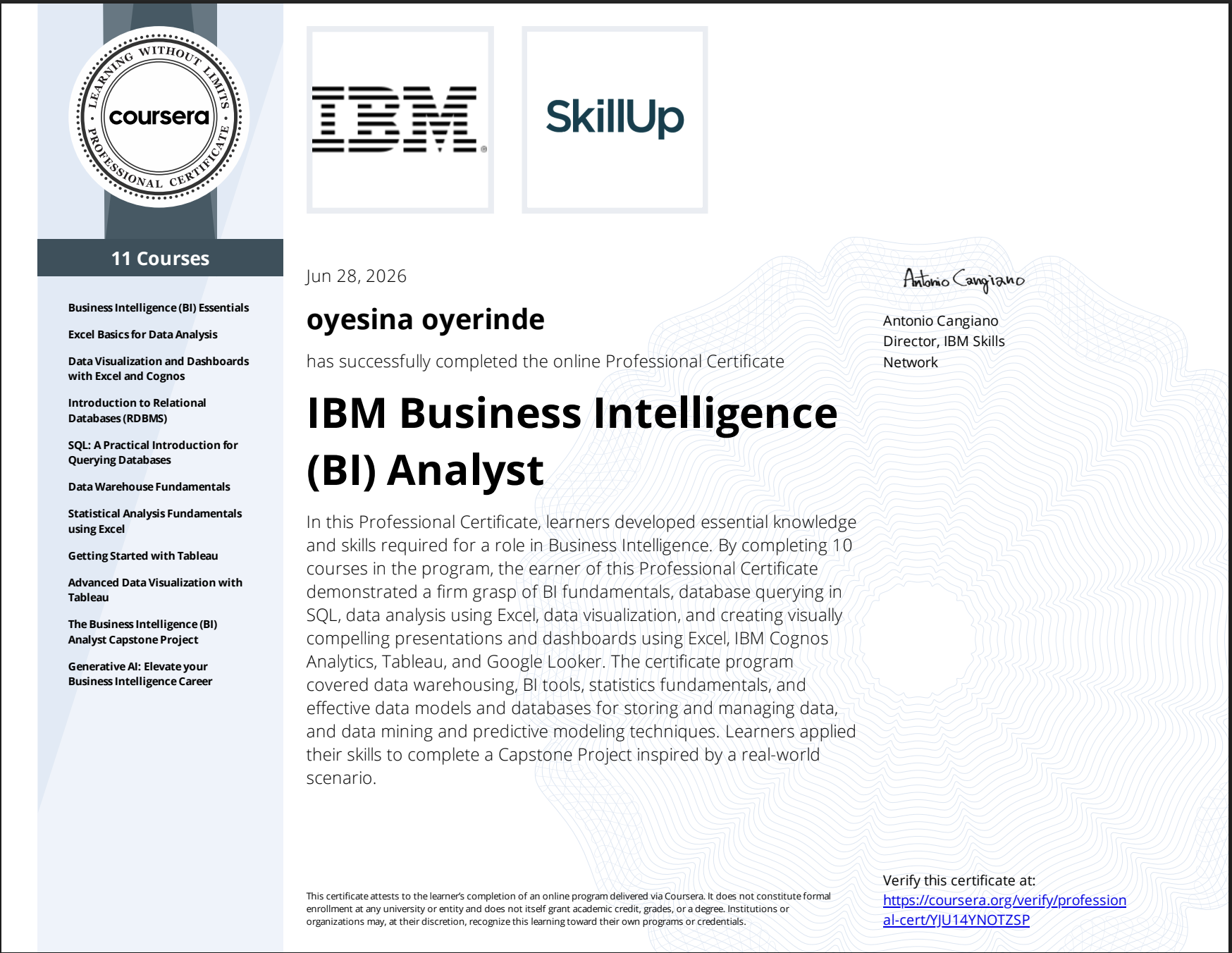Click the disclaimer text 'This certificate attests to'

pos(568,909)
